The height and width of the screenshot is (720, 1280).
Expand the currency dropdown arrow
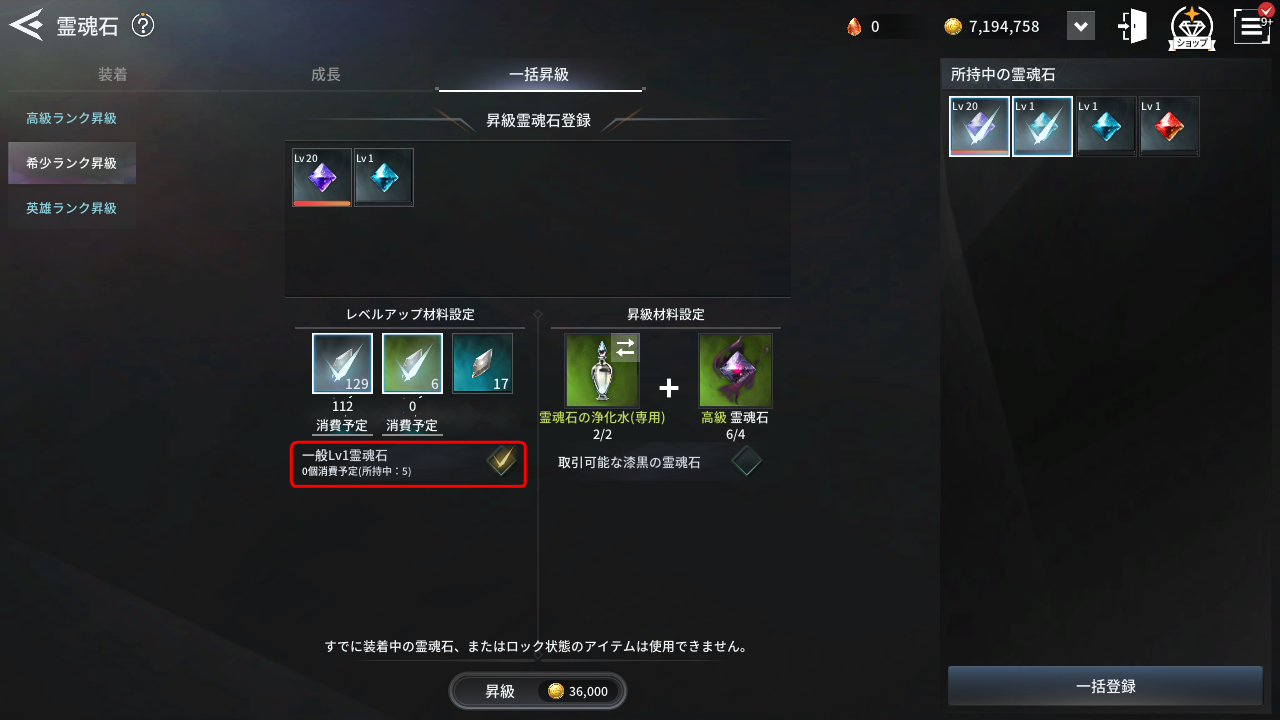tap(1081, 26)
